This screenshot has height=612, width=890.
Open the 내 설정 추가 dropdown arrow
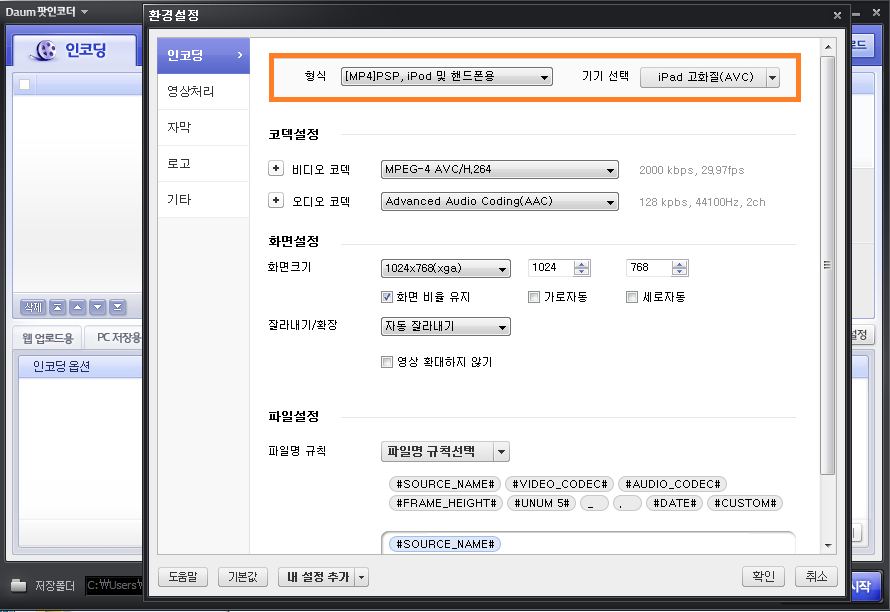(x=361, y=577)
